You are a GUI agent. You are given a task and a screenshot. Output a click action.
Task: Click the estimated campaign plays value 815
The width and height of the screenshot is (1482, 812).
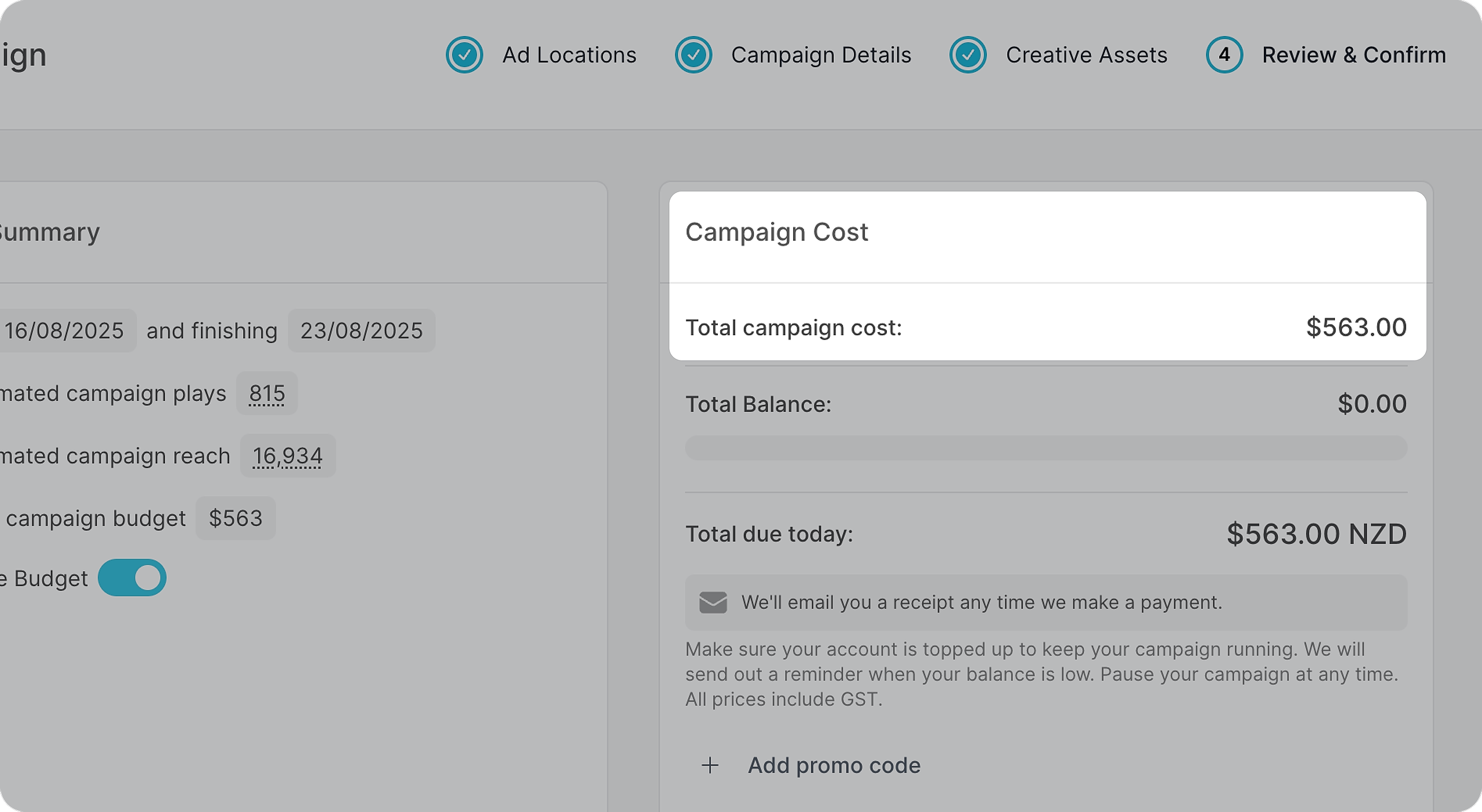coord(267,394)
